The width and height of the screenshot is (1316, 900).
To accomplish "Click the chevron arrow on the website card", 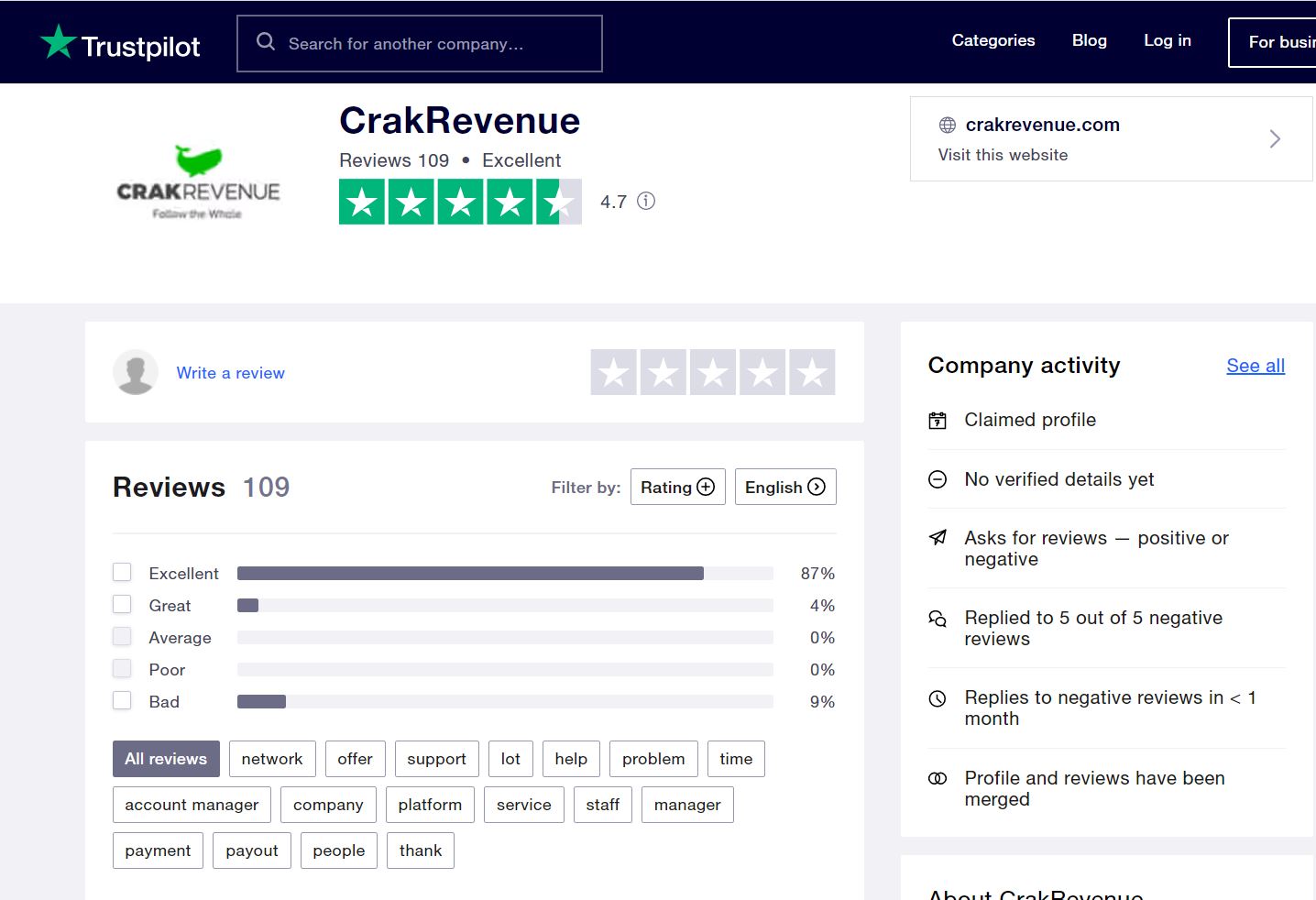I will coord(1275,139).
